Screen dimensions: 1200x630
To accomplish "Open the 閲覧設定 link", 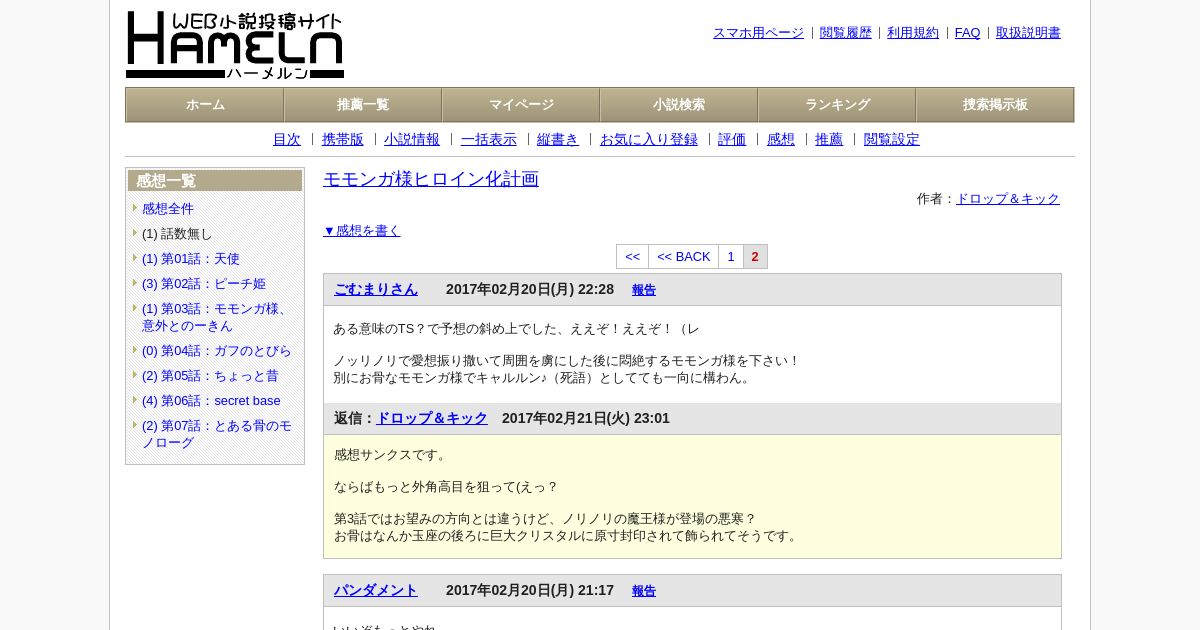I will click(892, 140).
